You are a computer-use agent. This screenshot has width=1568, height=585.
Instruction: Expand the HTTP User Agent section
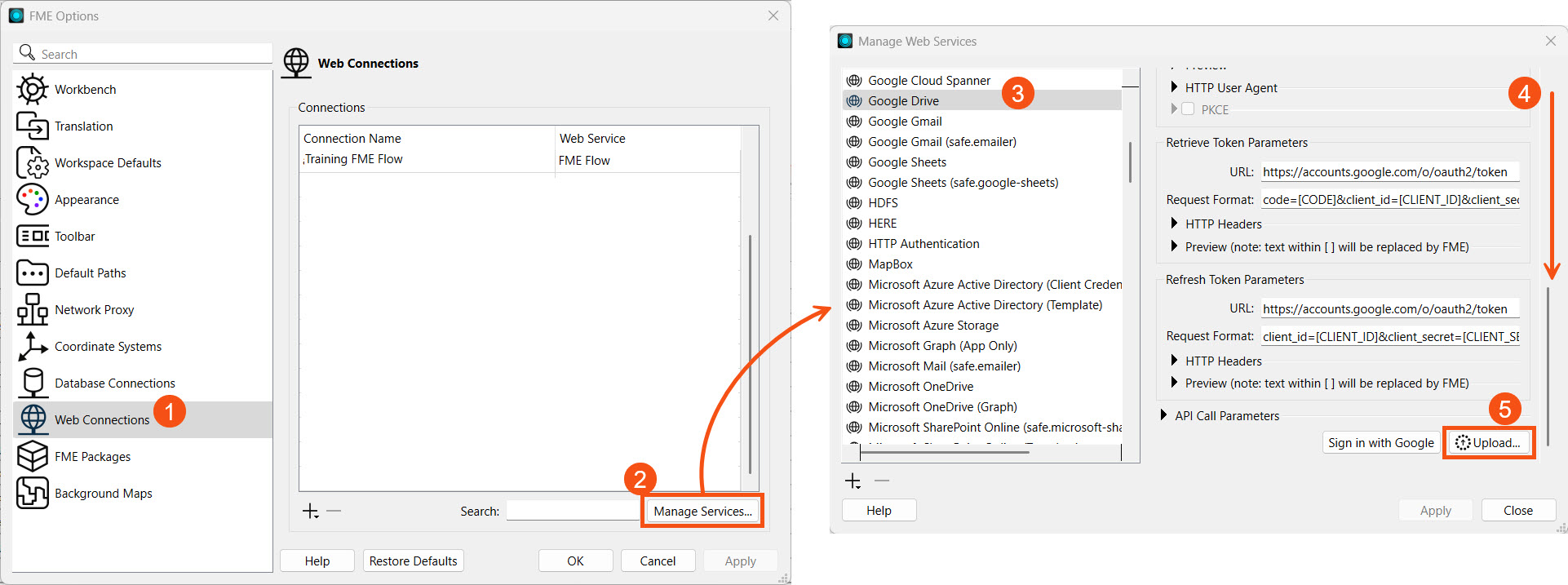point(1174,87)
